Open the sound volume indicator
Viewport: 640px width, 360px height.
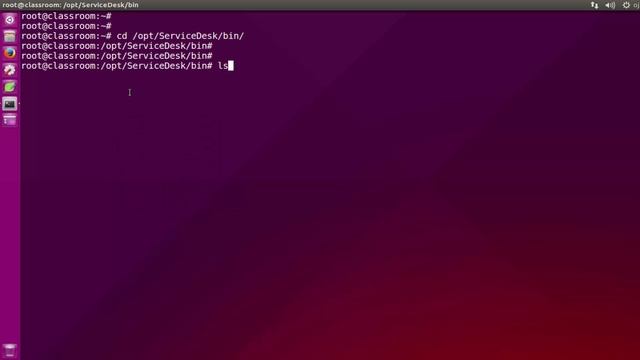[x=610, y=5]
